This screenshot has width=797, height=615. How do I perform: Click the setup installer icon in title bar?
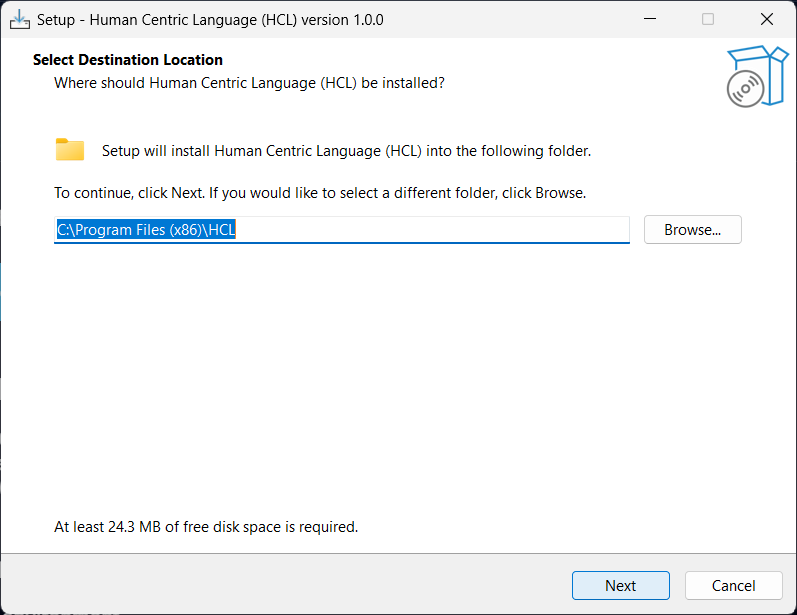(20, 20)
